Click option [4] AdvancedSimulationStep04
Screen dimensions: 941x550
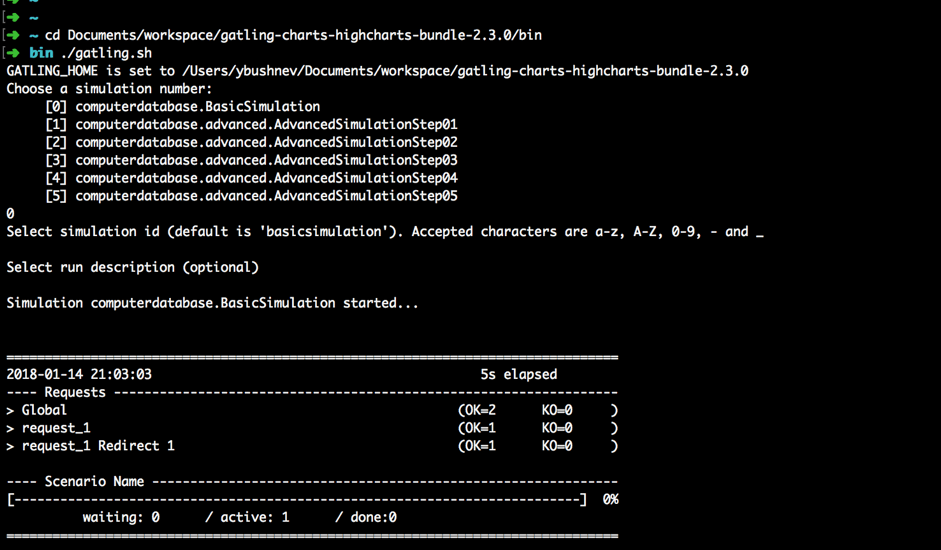[251, 178]
